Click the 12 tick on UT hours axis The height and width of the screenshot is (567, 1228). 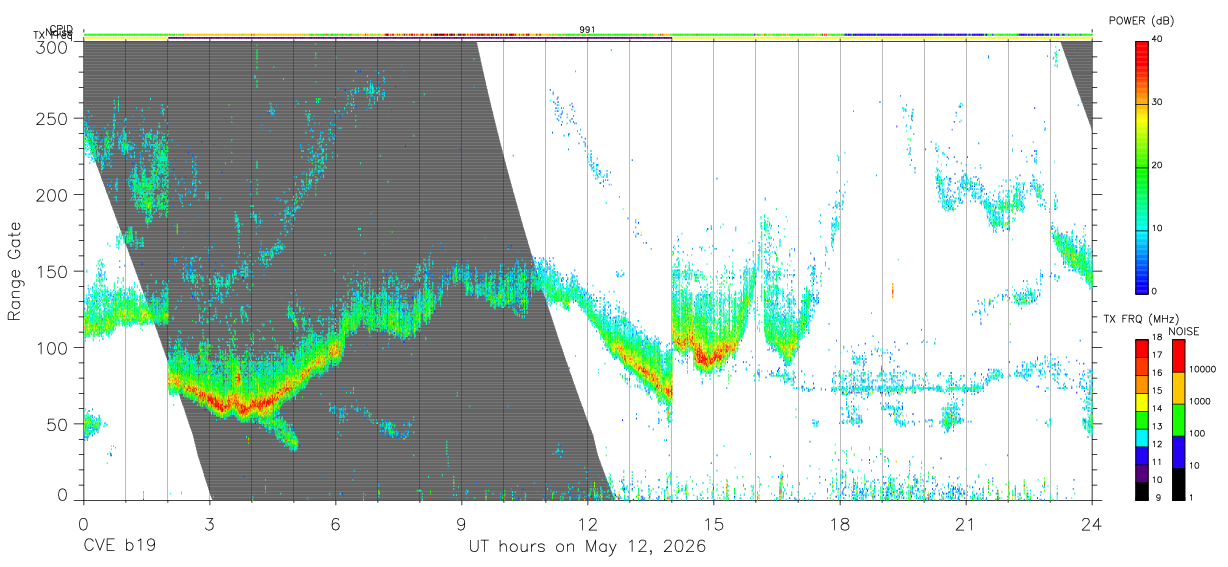coord(588,522)
